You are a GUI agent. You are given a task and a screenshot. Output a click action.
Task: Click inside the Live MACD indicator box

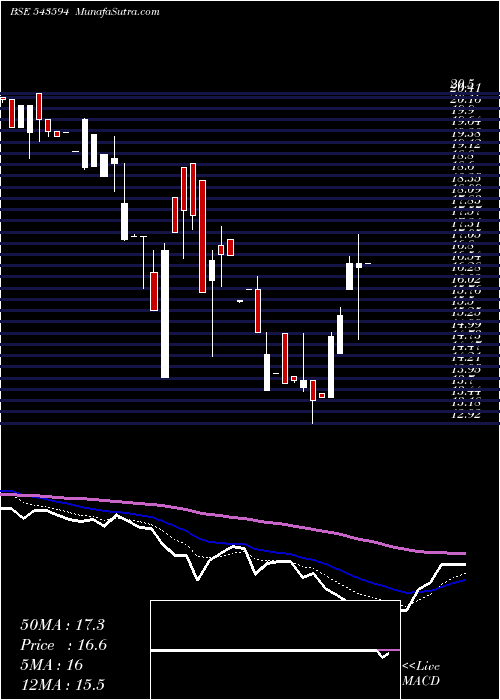pos(275,650)
